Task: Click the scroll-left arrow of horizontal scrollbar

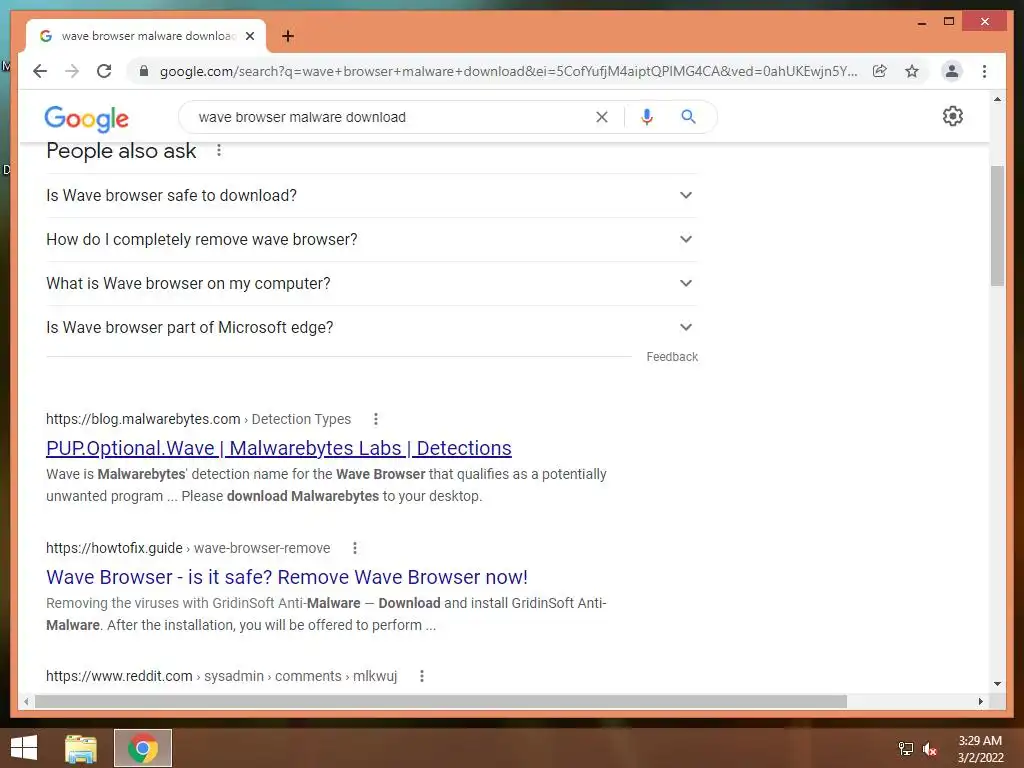Action: pos(26,701)
